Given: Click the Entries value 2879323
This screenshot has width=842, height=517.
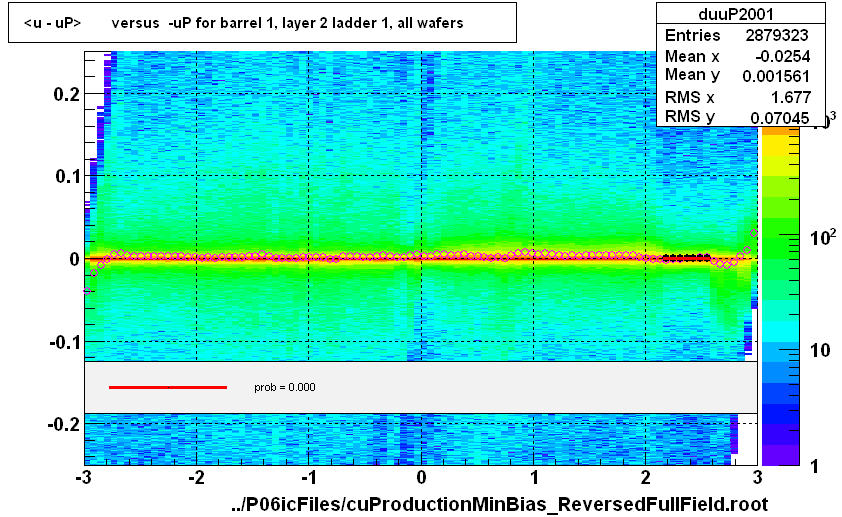Looking at the screenshot, I should click(x=776, y=35).
